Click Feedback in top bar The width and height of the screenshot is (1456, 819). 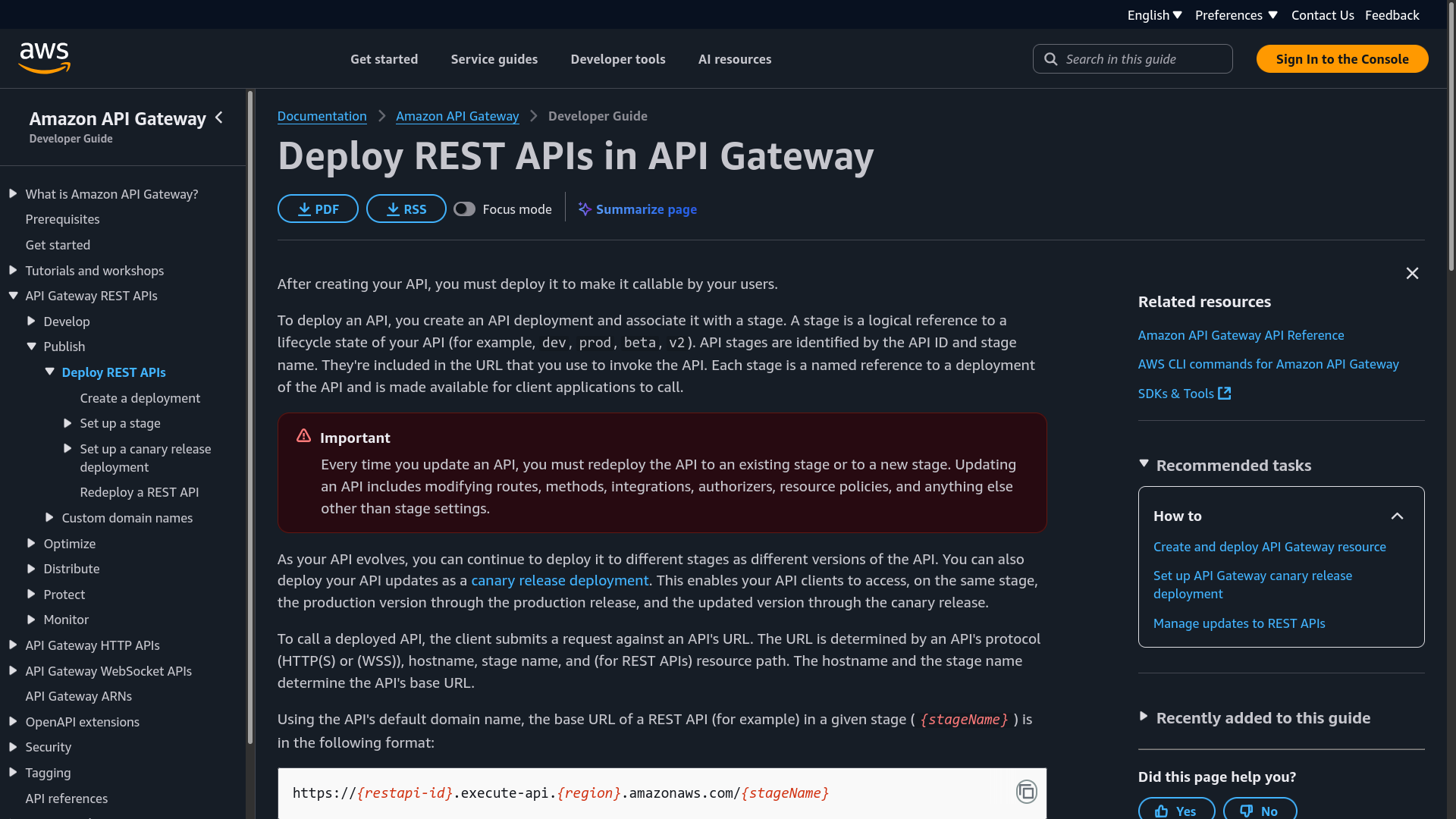(1392, 15)
